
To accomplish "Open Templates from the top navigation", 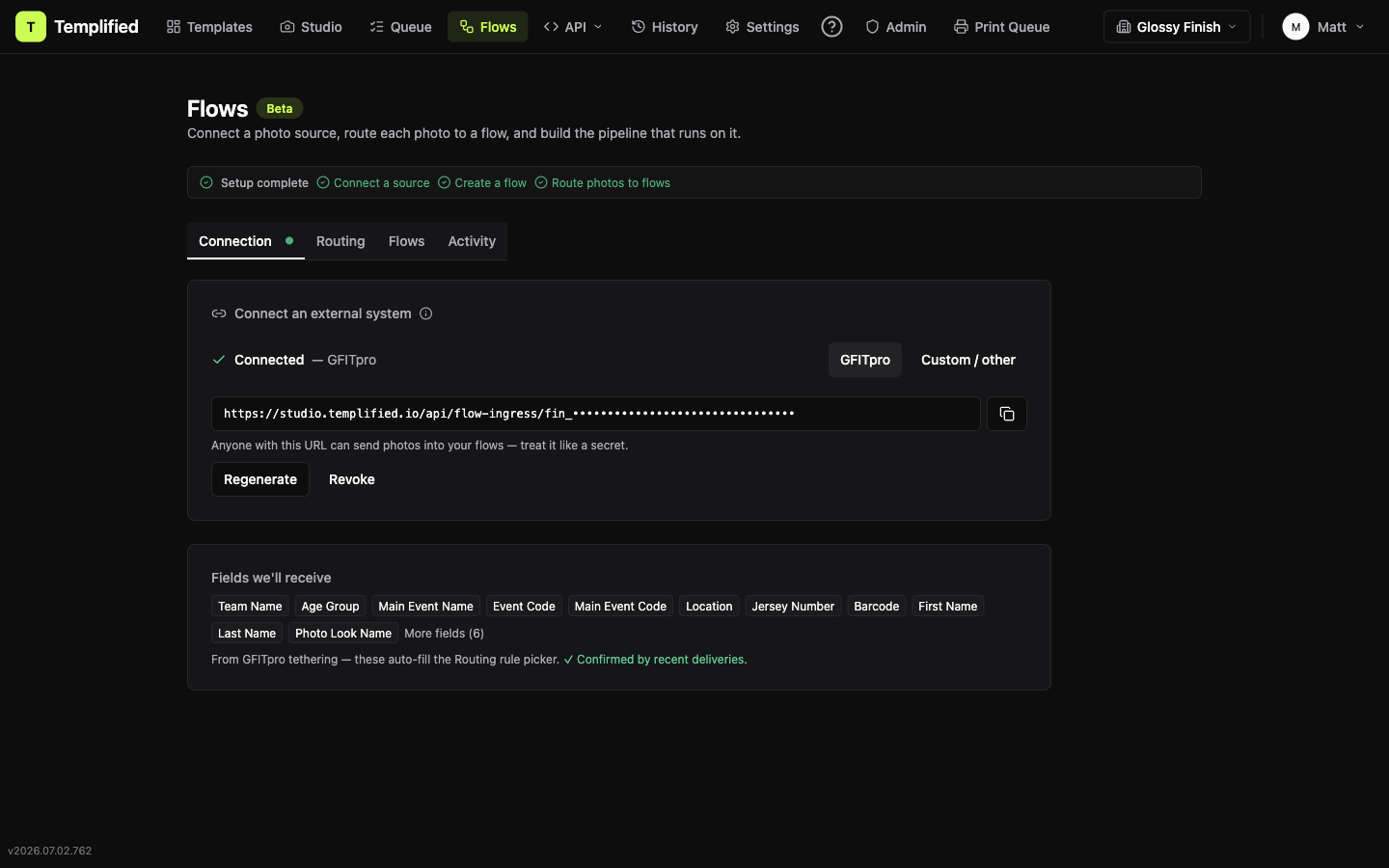I will 209,27.
